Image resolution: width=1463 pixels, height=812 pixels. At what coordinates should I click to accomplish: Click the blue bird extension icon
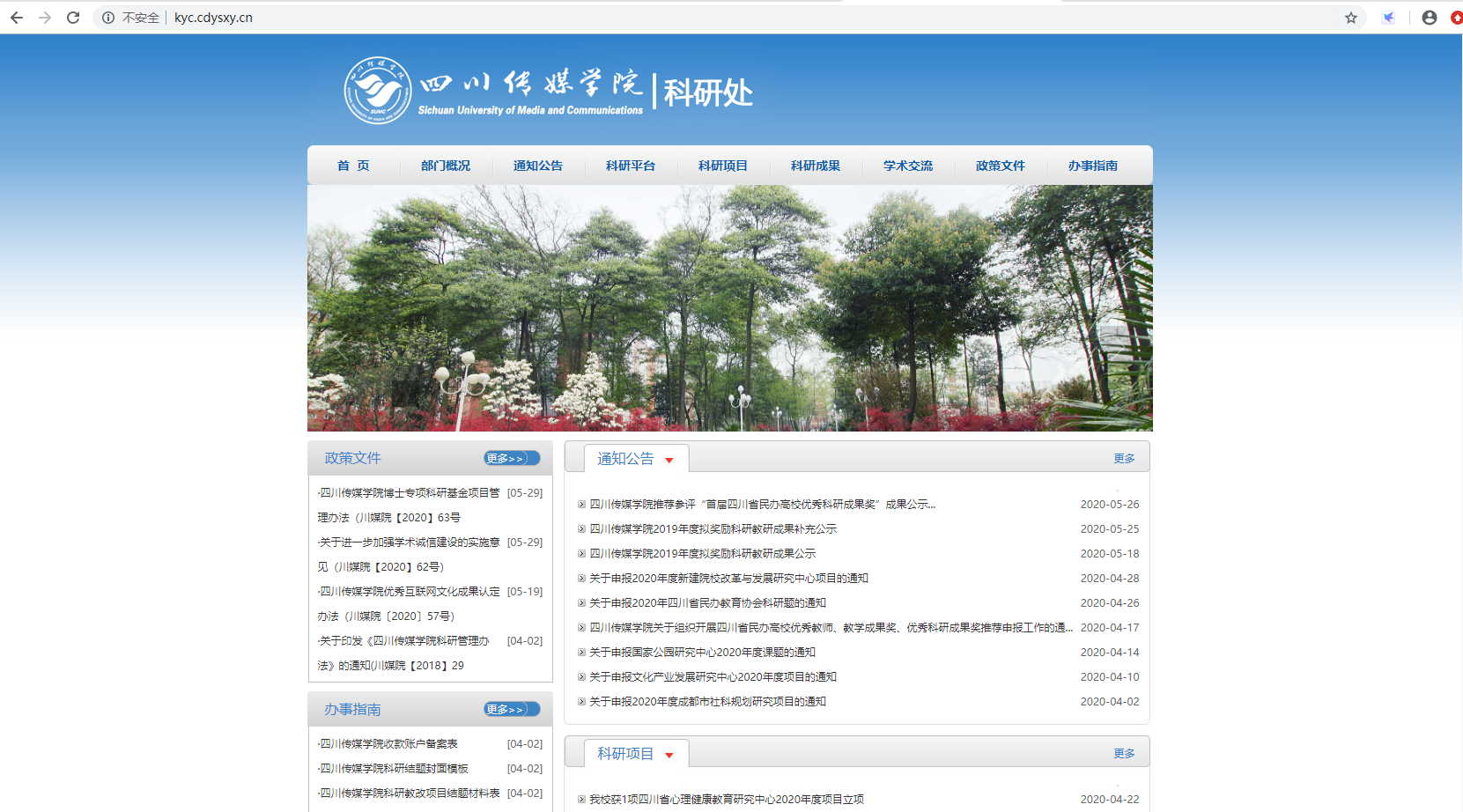click(x=1388, y=18)
